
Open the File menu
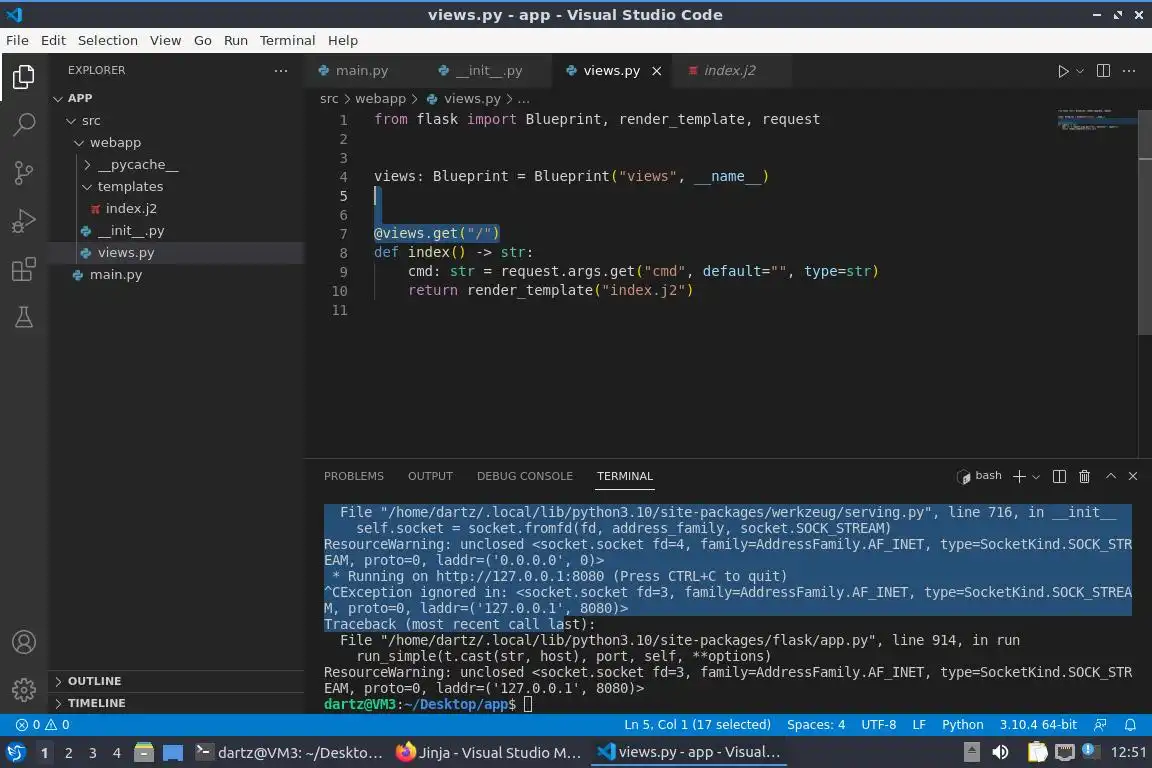point(18,40)
